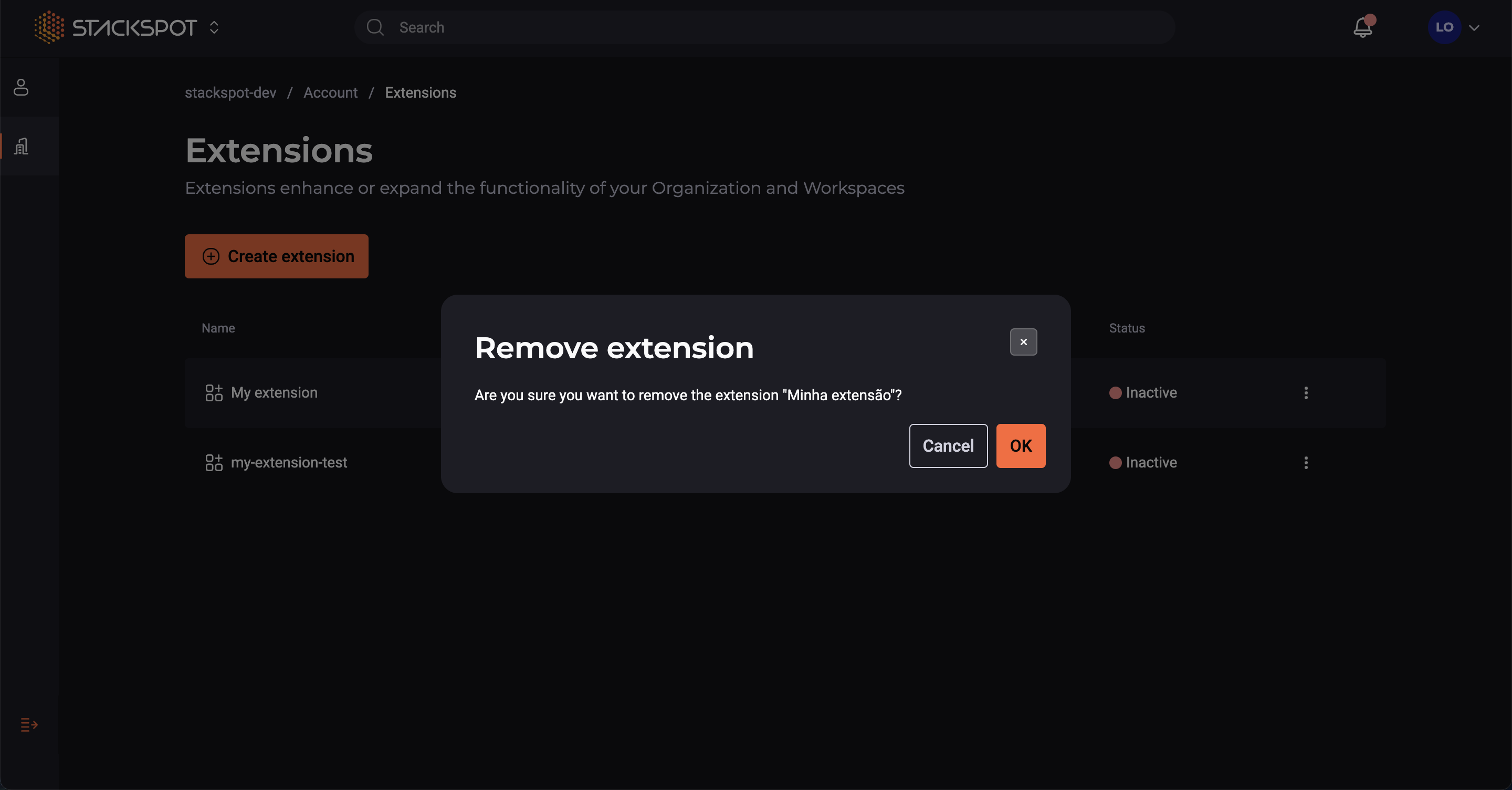
Task: Open the workspace switcher next to StackSpot
Action: (x=214, y=27)
